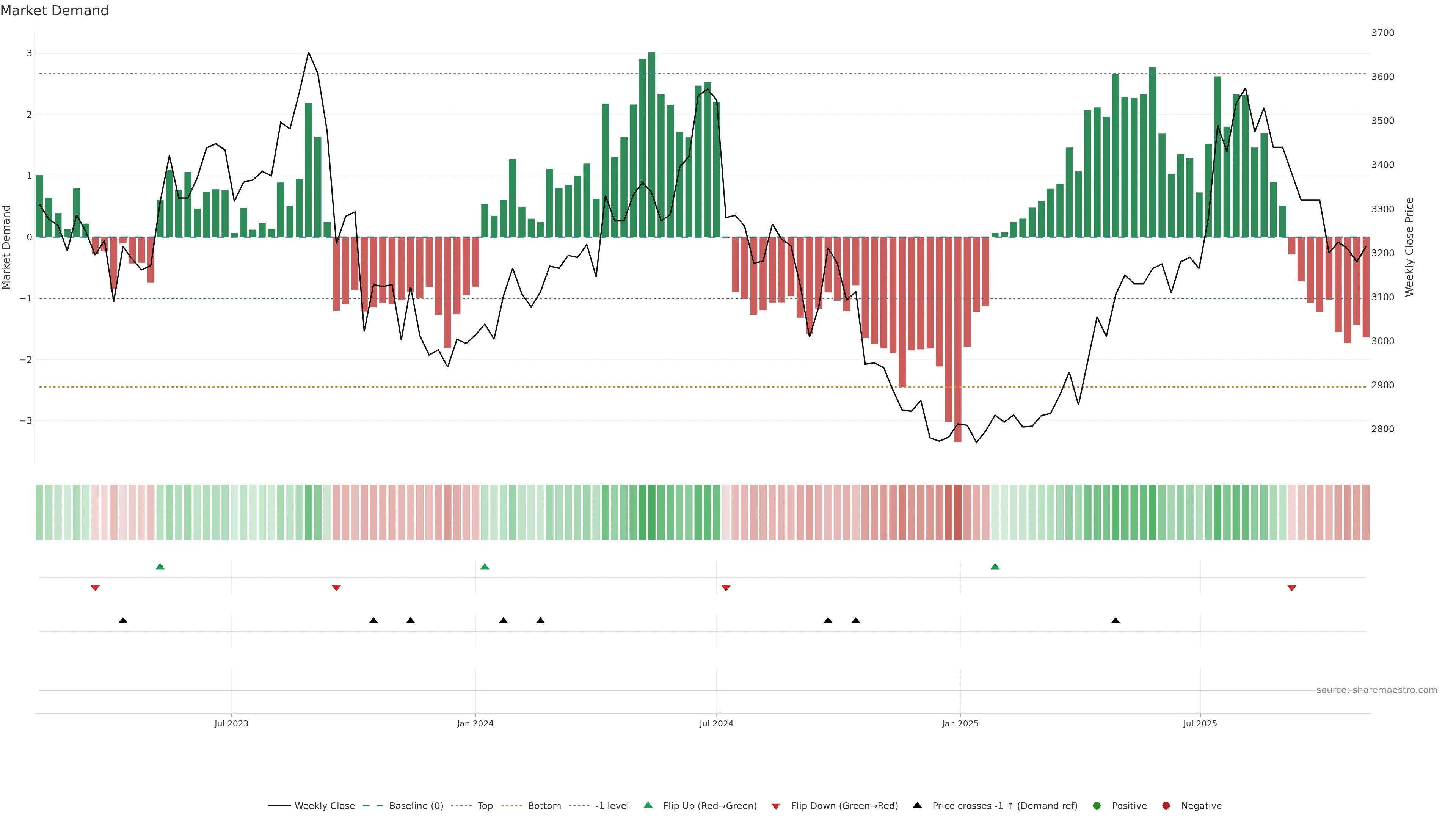Click the Price crosses -1 black triangle legend icon

tap(917, 805)
